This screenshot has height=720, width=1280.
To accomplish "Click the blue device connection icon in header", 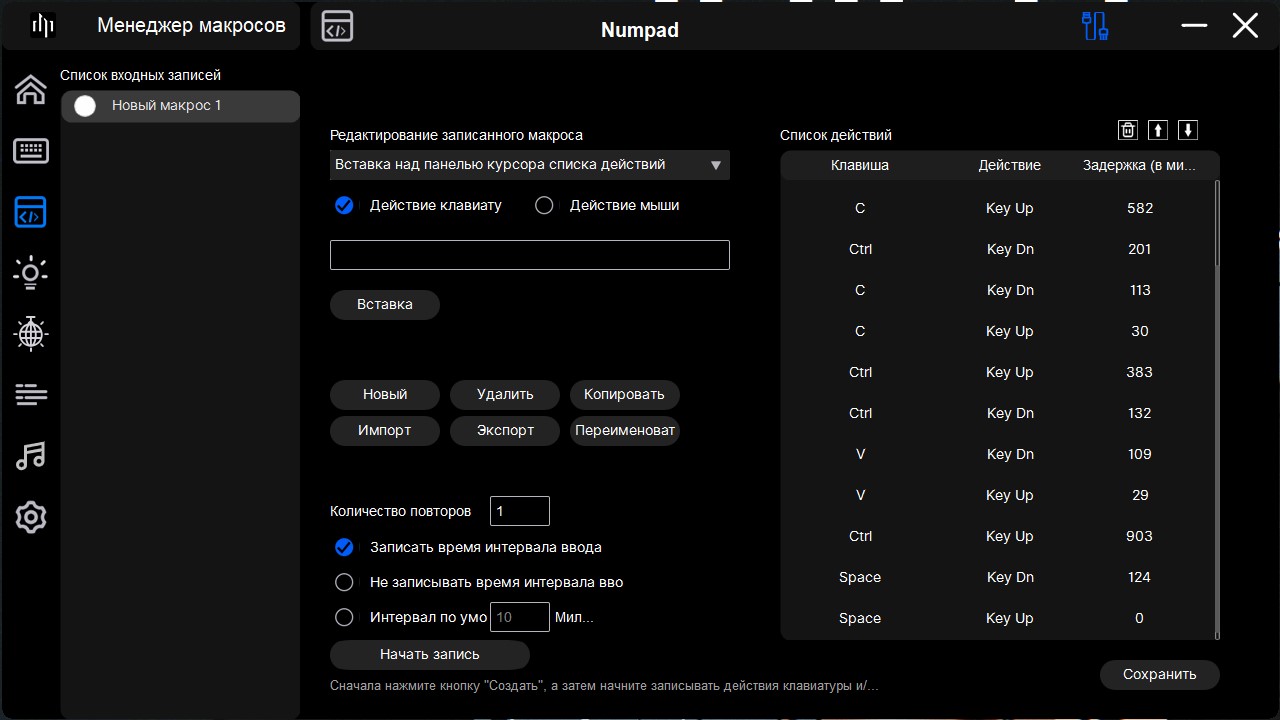I will (1096, 26).
